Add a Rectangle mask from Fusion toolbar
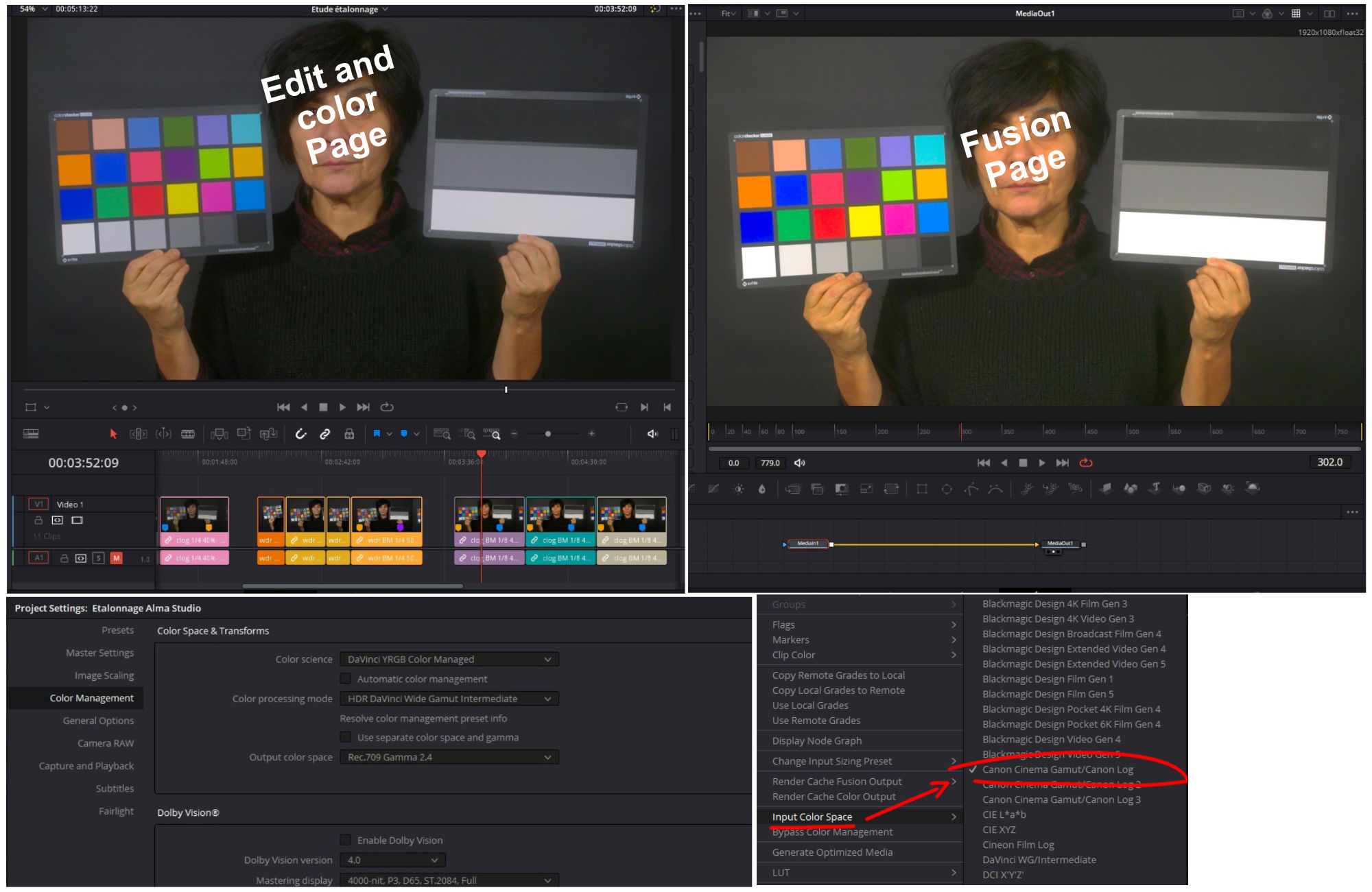The height and width of the screenshot is (892, 1372). click(923, 489)
